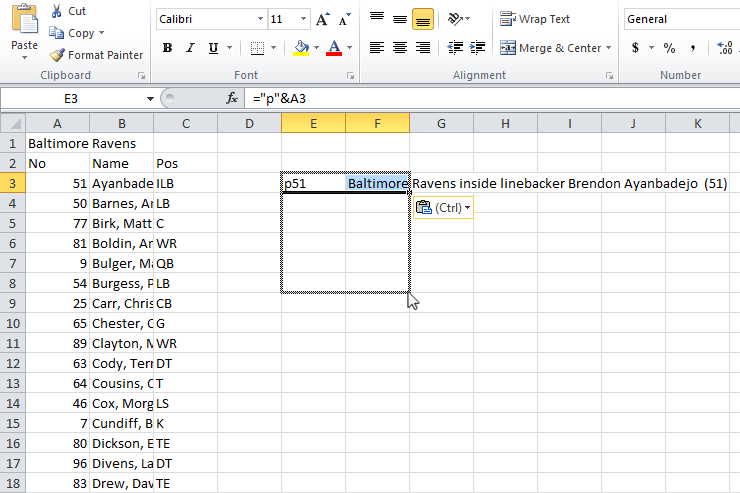Open text Orientation options
The image size is (740, 493).
(x=458, y=19)
